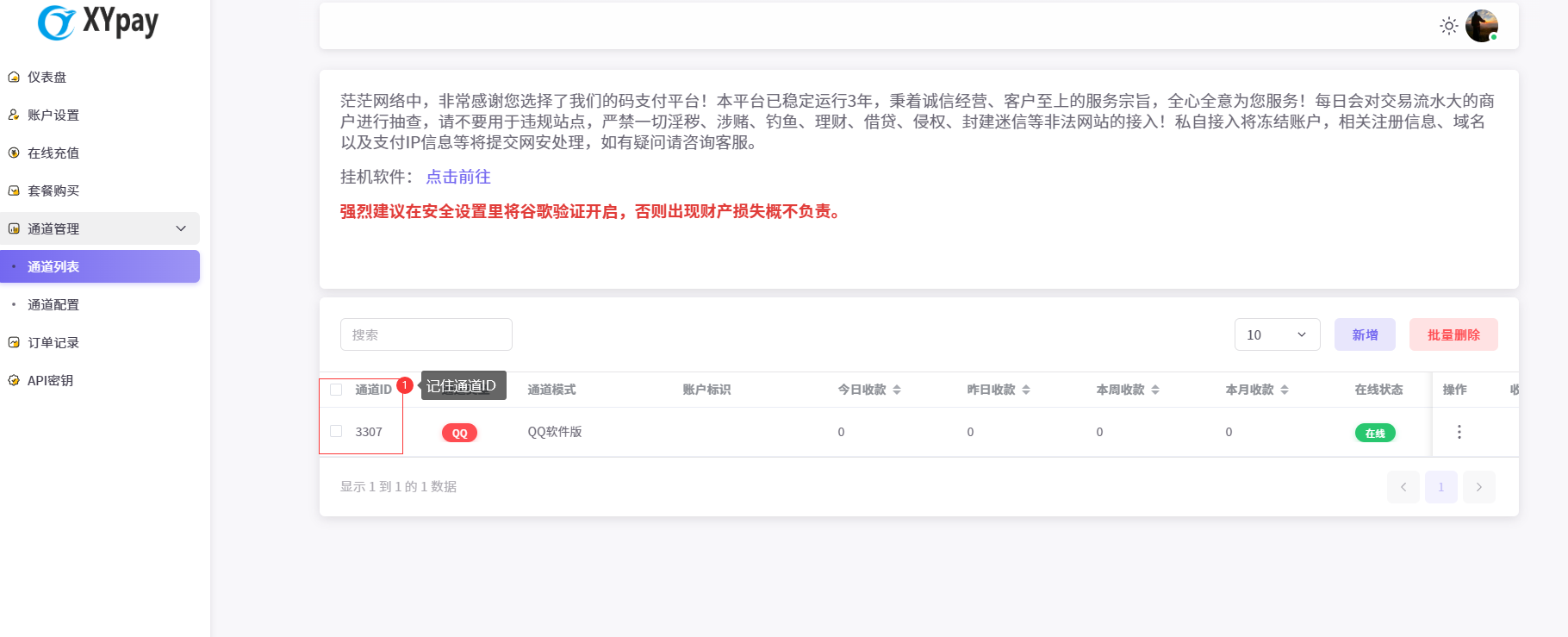Sort by 昨日收款 column arrows

(1026, 390)
